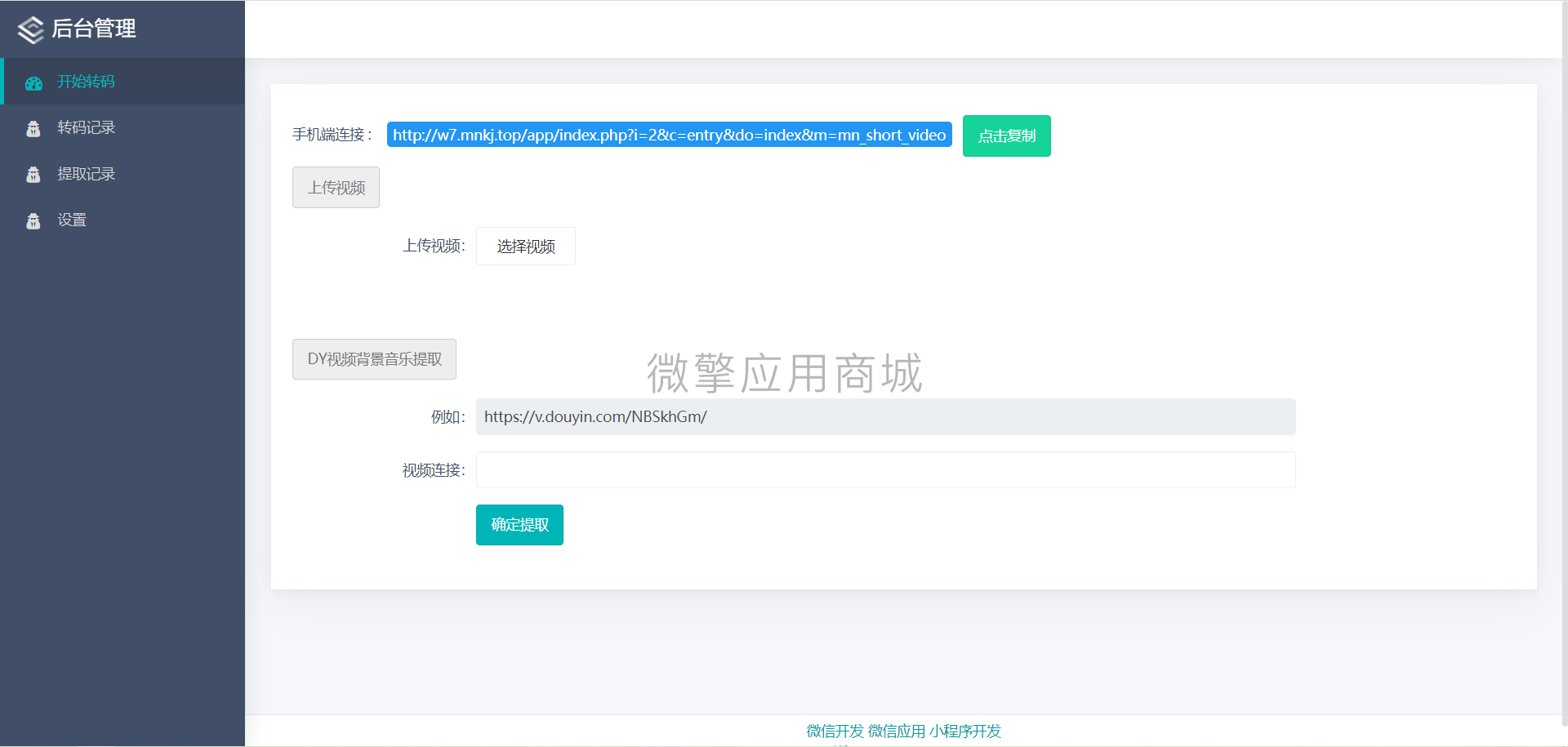Open the 开始转码 menu item
1568x747 pixels.
click(x=122, y=82)
